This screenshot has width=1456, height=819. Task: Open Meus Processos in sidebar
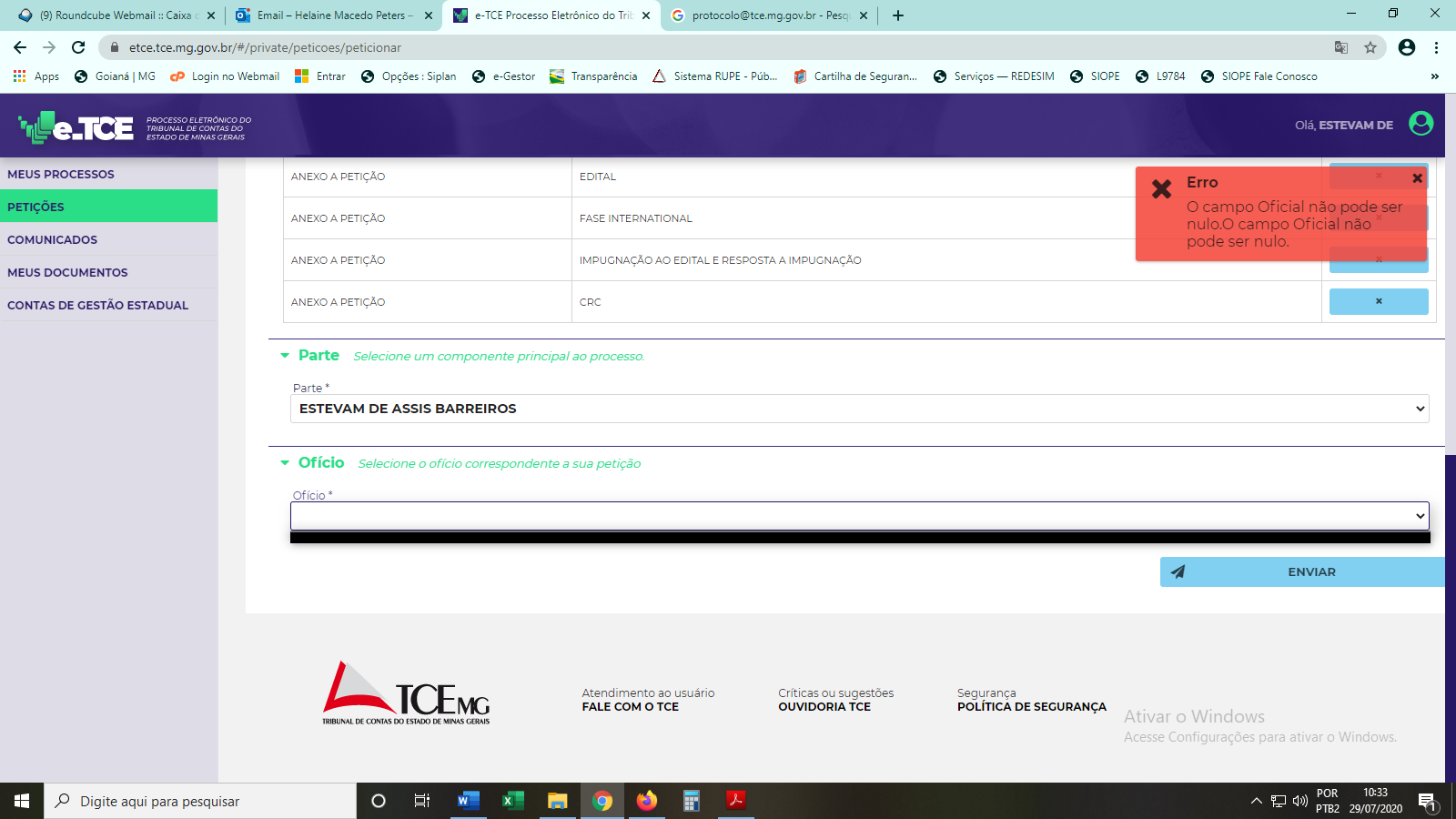pyautogui.click(x=61, y=174)
